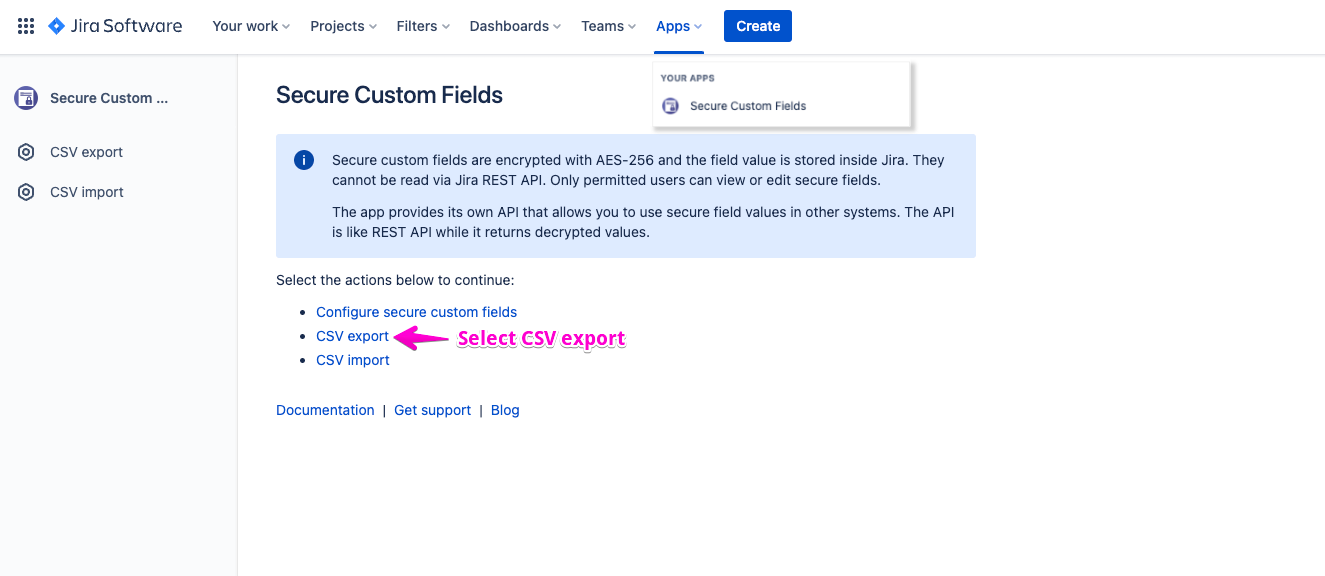Click the blue info icon in banner
The width and height of the screenshot is (1325, 576).
click(304, 161)
